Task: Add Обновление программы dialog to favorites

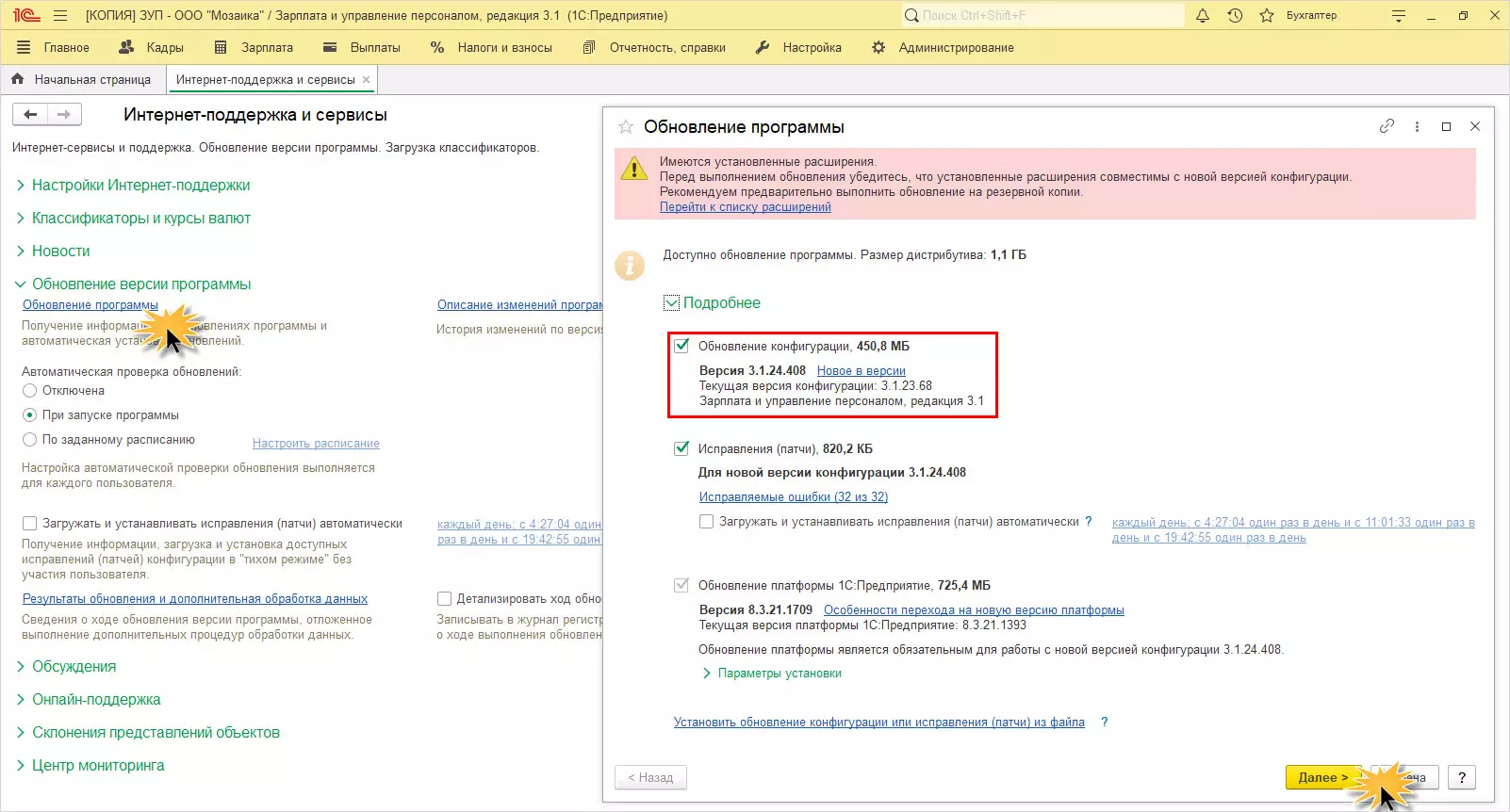Action: [x=626, y=127]
